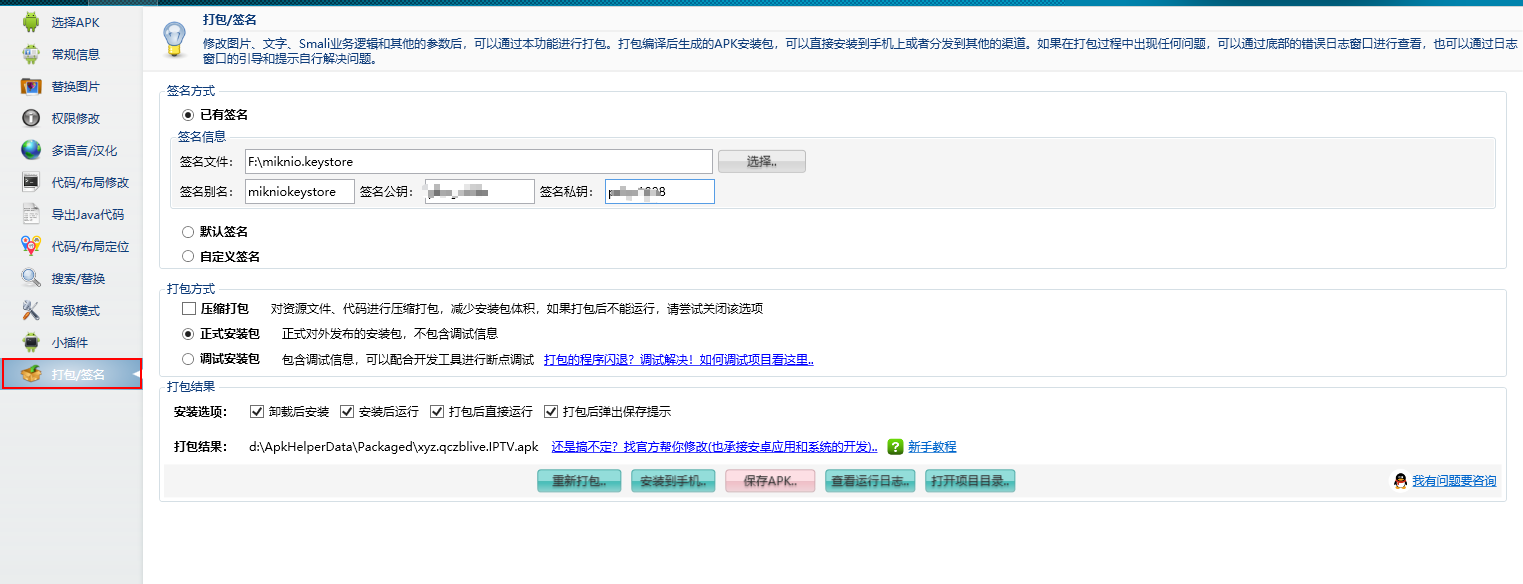
Task: Enable 压缩打包 compressed packaging
Action: click(188, 308)
